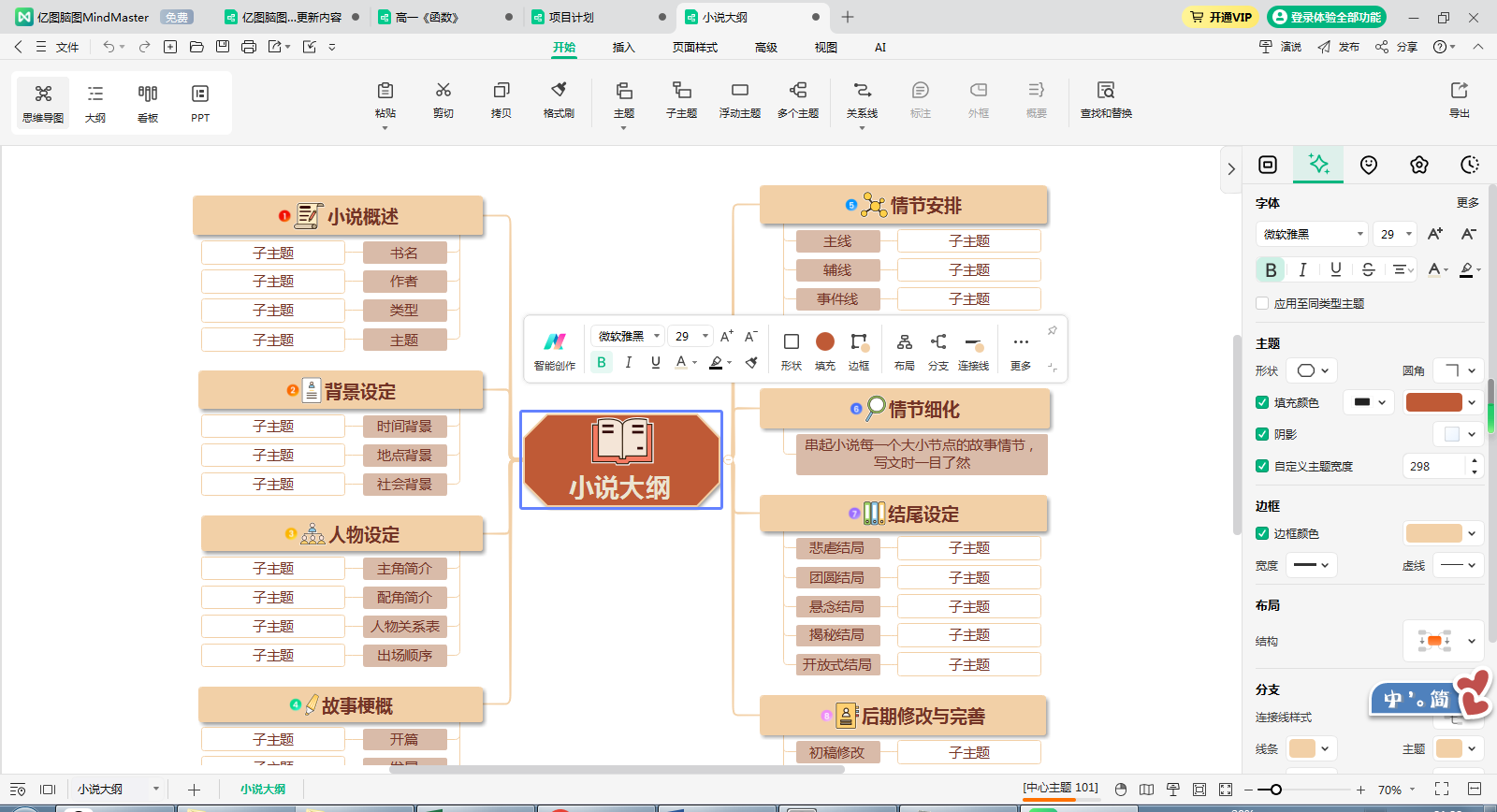Add a 浮动主题 floating topic

(740, 100)
